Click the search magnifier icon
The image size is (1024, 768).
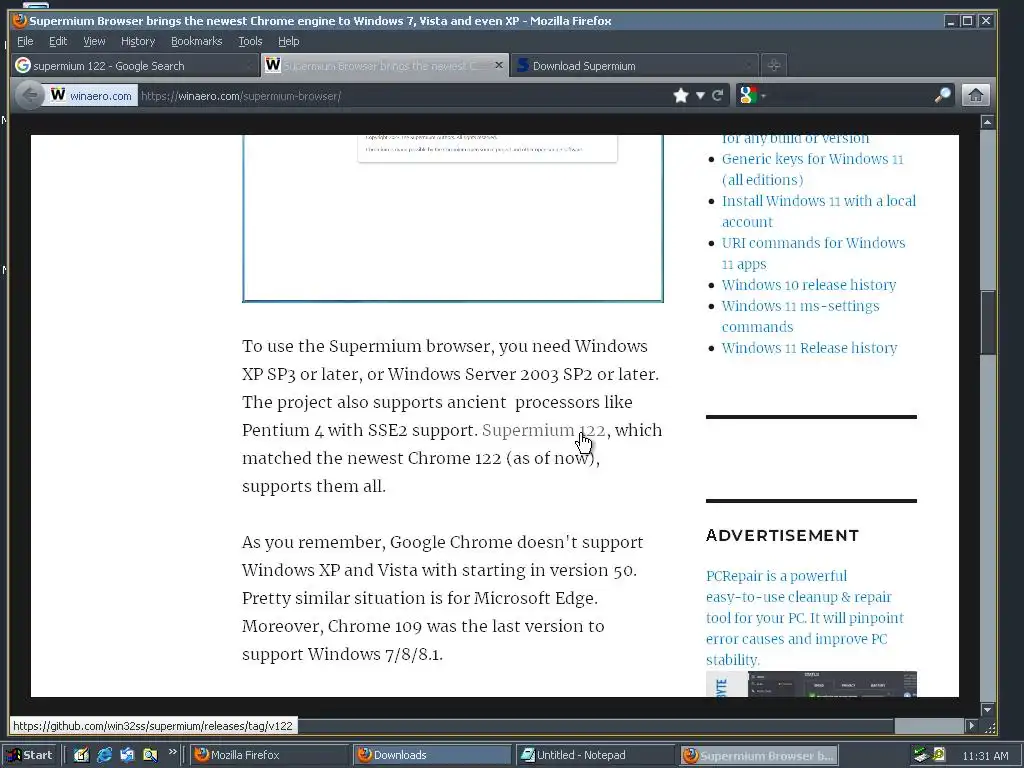pyautogui.click(x=942, y=95)
